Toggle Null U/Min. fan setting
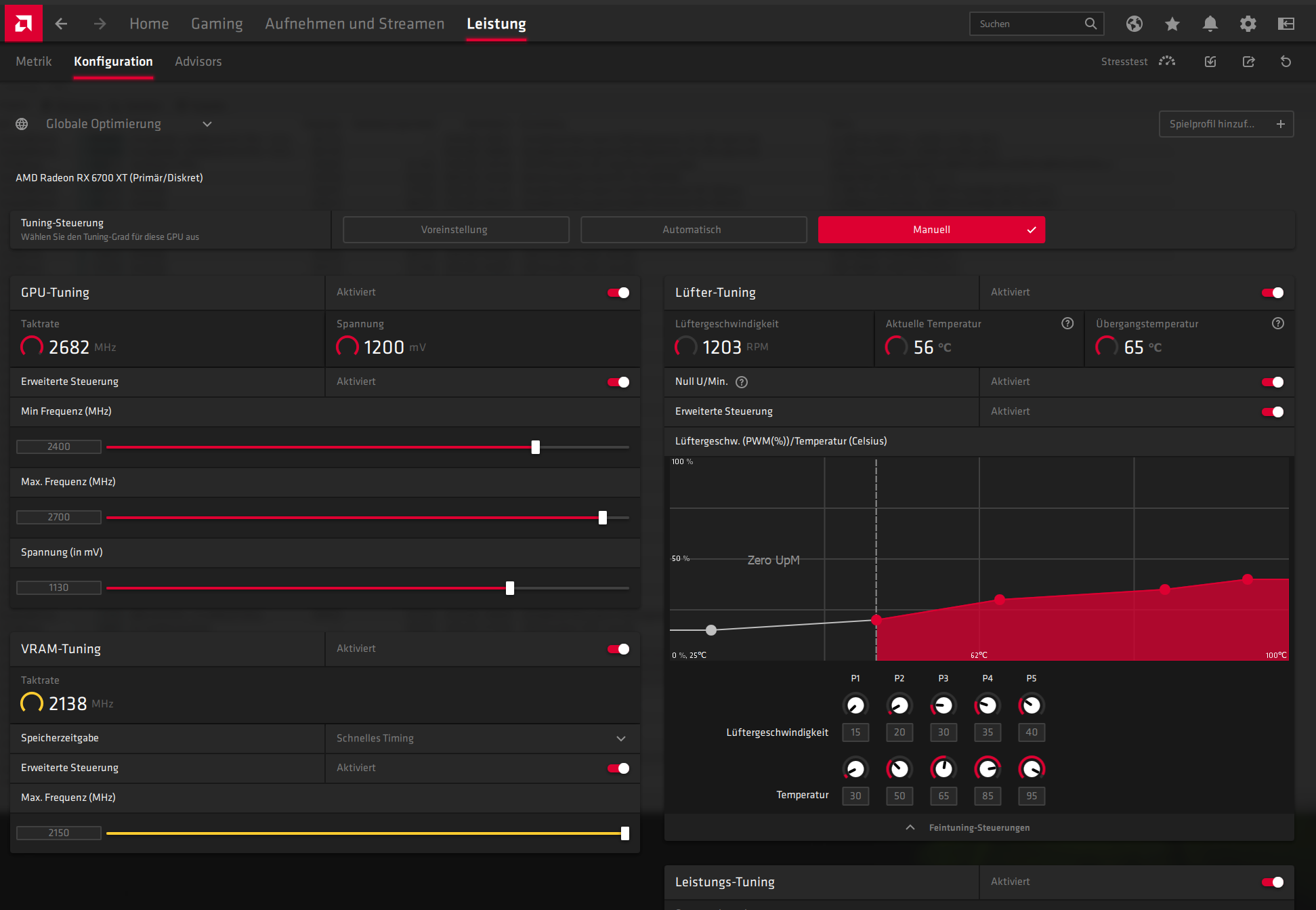Image resolution: width=1316 pixels, height=910 pixels. [x=1272, y=382]
